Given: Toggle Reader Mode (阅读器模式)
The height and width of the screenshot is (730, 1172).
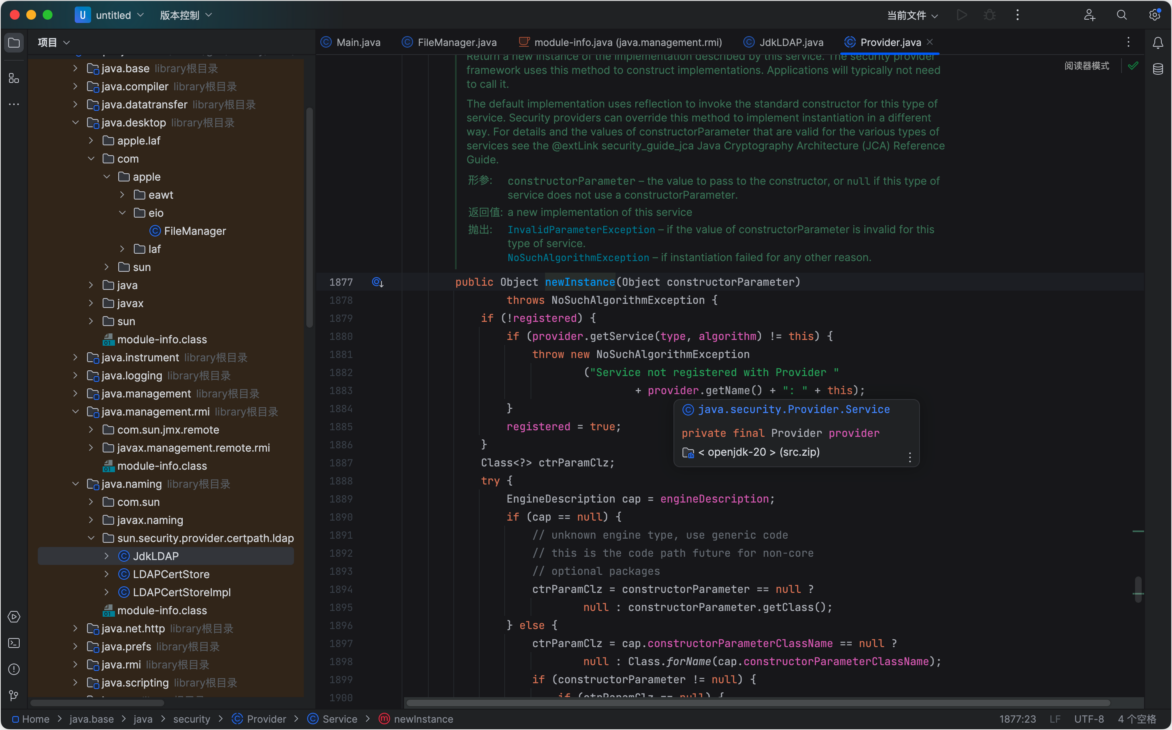Looking at the screenshot, I should coord(1087,66).
